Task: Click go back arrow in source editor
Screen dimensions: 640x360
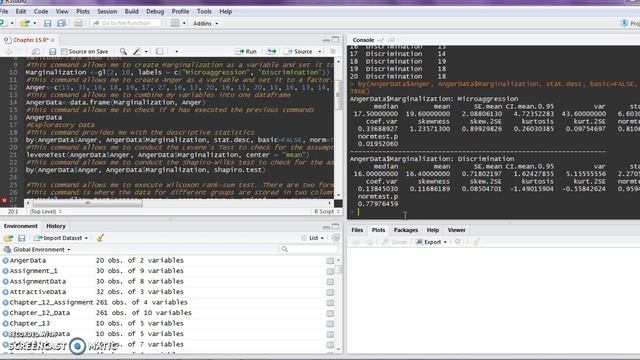Action: point(9,51)
